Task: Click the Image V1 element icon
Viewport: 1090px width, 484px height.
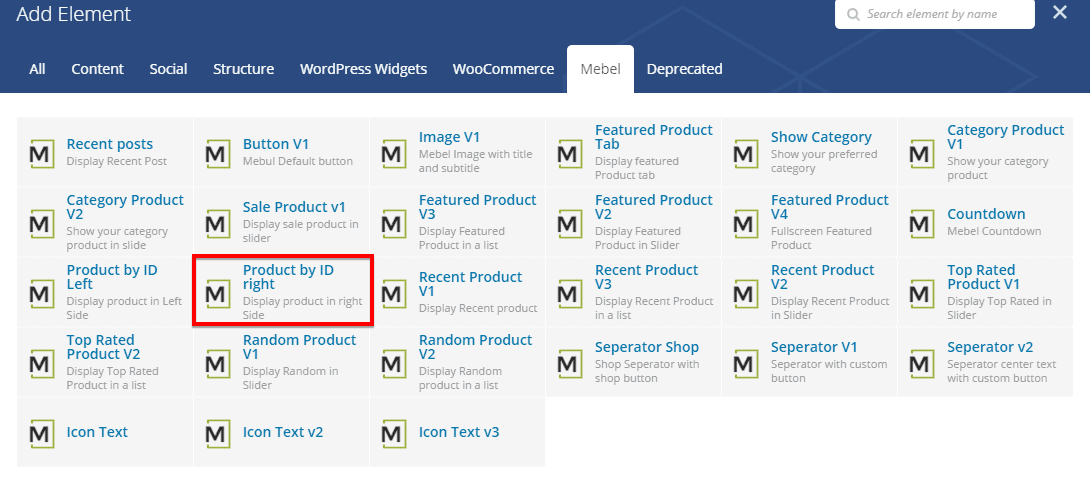Action: (393, 154)
